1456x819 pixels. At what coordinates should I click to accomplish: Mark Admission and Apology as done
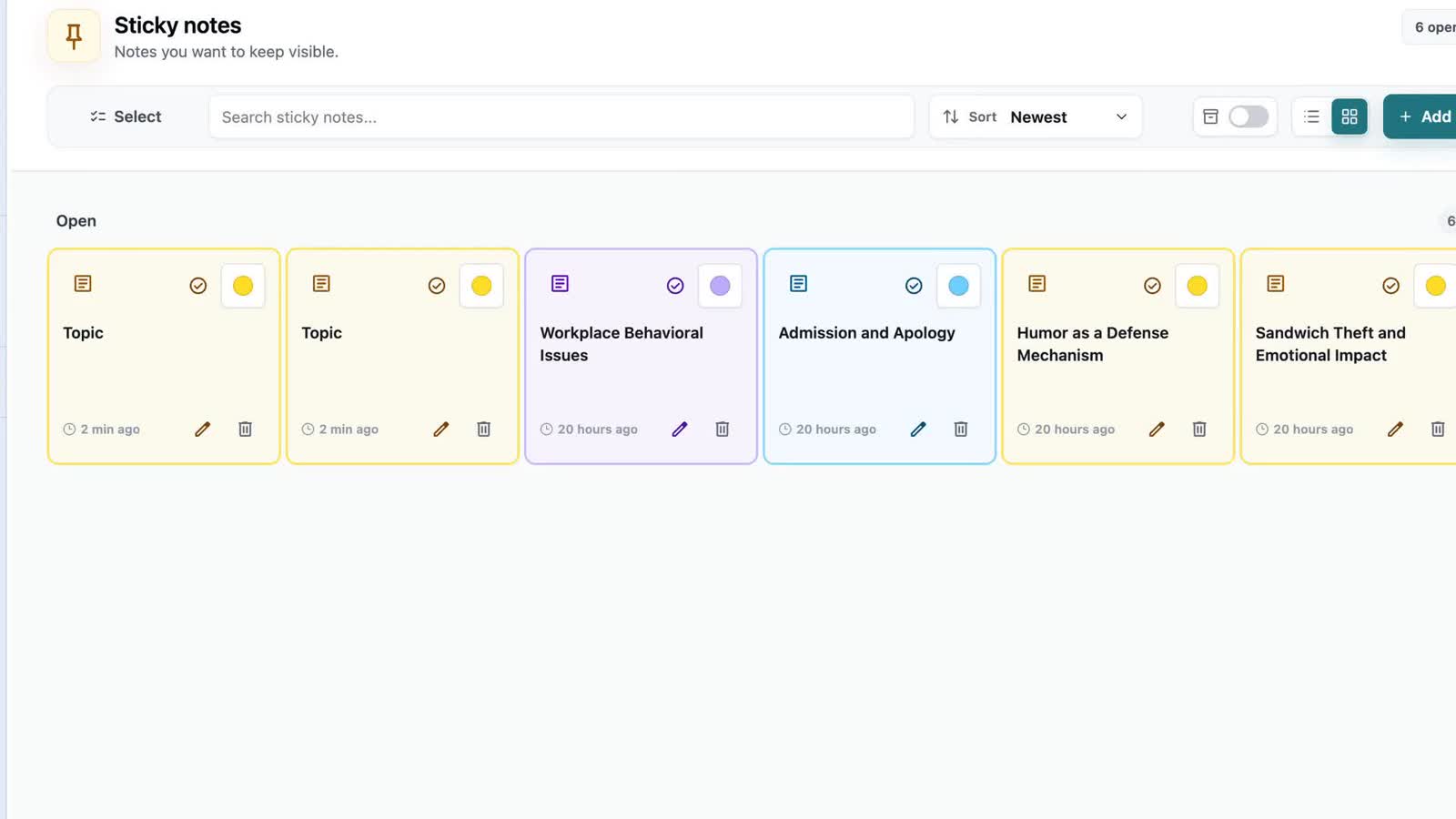click(914, 286)
